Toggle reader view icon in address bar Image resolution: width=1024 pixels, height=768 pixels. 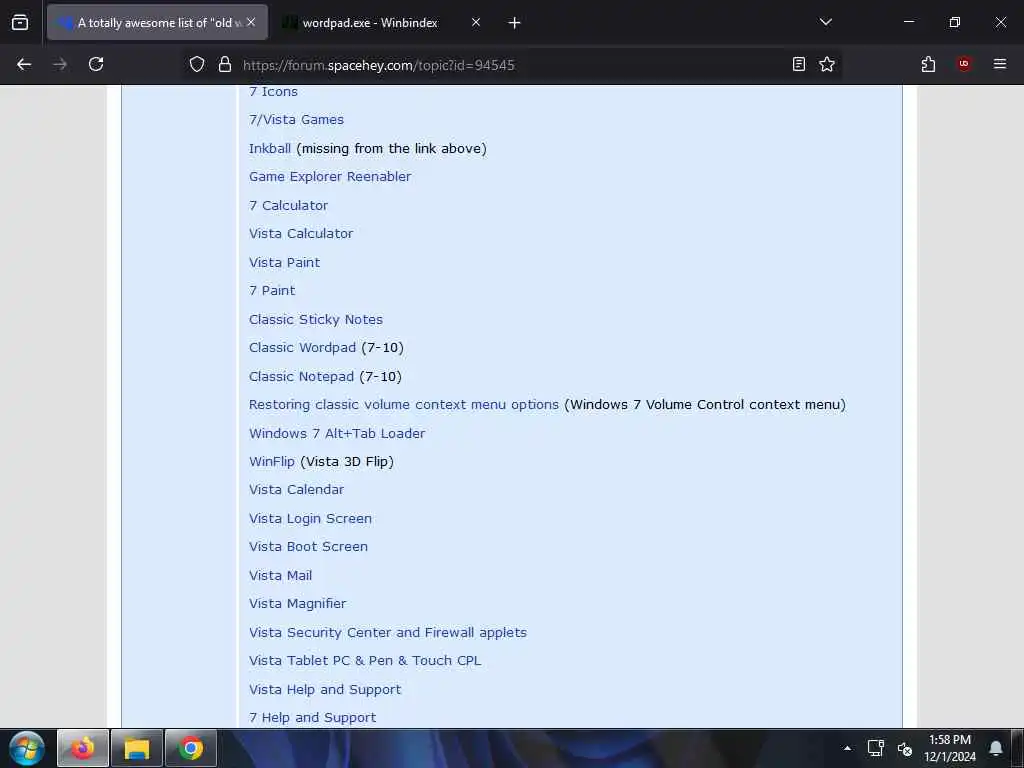pyautogui.click(x=799, y=64)
